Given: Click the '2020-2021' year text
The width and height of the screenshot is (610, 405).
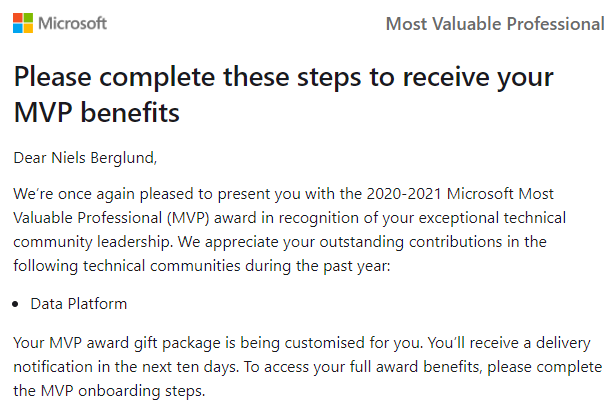Looking at the screenshot, I should tap(404, 194).
